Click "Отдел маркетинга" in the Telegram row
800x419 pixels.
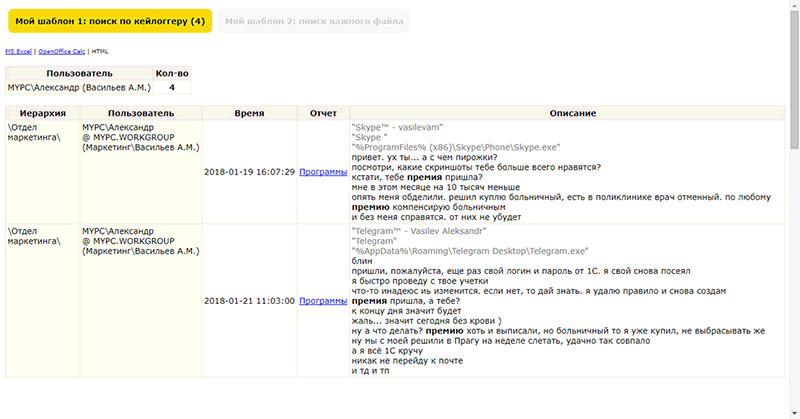[34, 236]
